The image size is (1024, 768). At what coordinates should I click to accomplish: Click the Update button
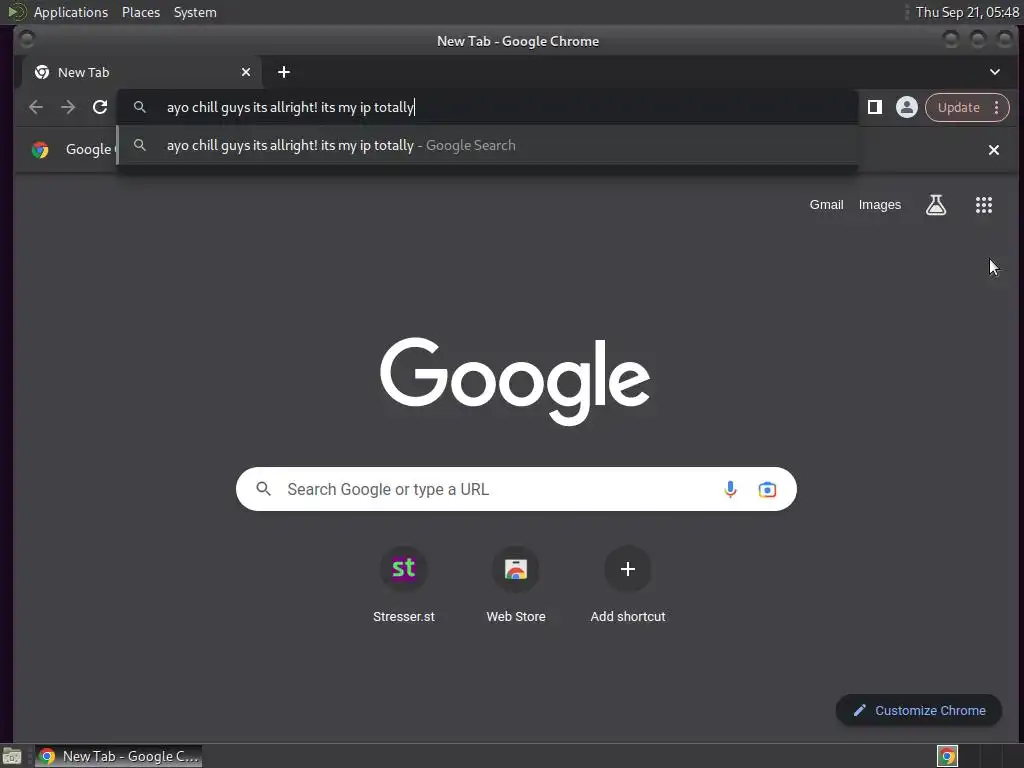click(958, 107)
